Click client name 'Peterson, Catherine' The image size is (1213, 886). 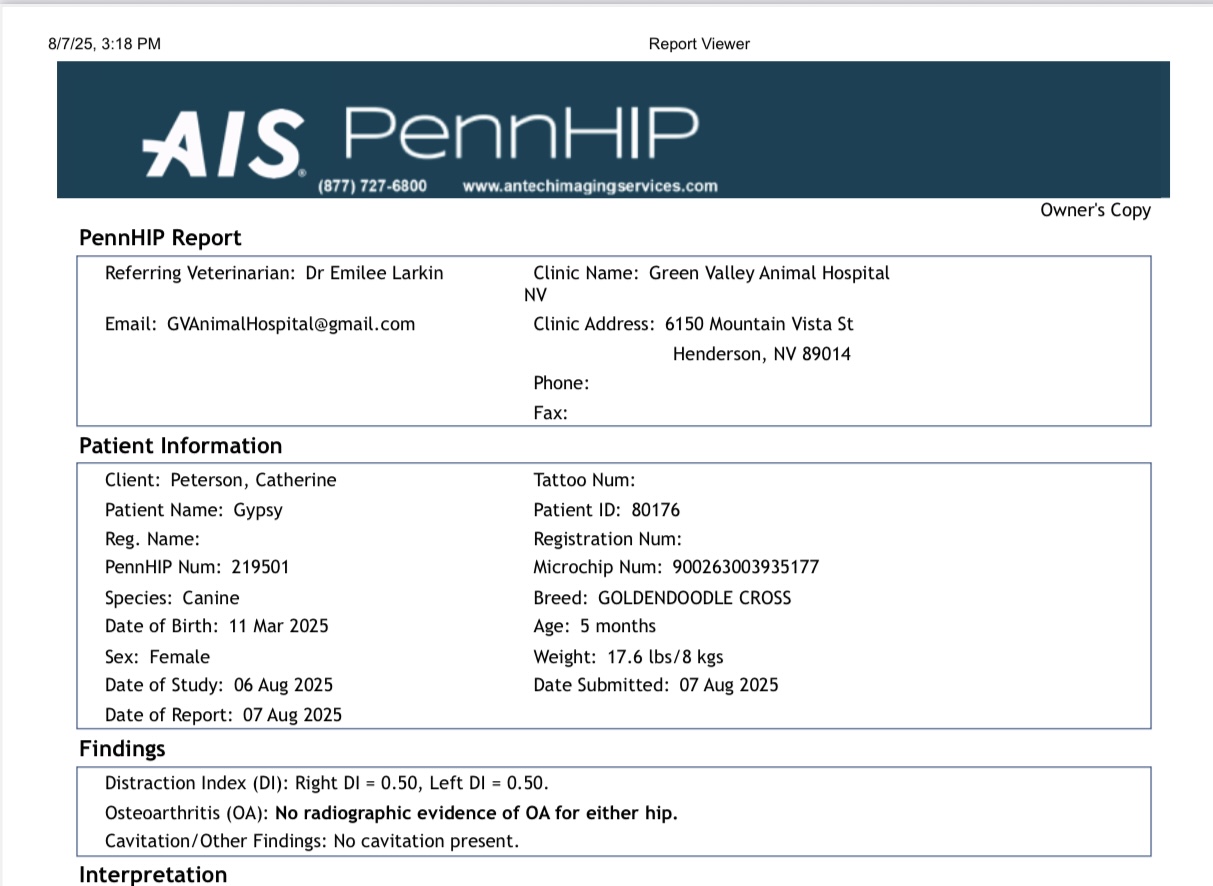(x=253, y=480)
